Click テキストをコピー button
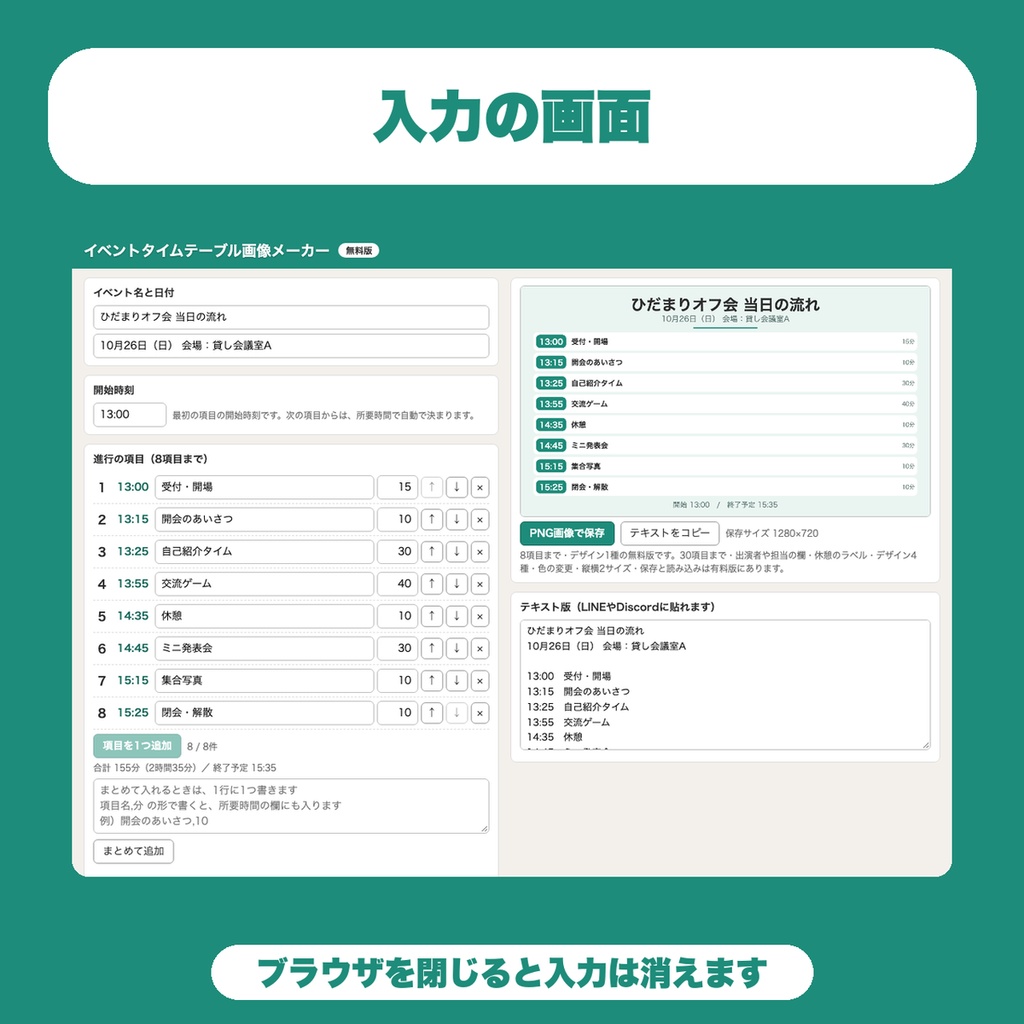This screenshot has width=1024, height=1024. (669, 533)
